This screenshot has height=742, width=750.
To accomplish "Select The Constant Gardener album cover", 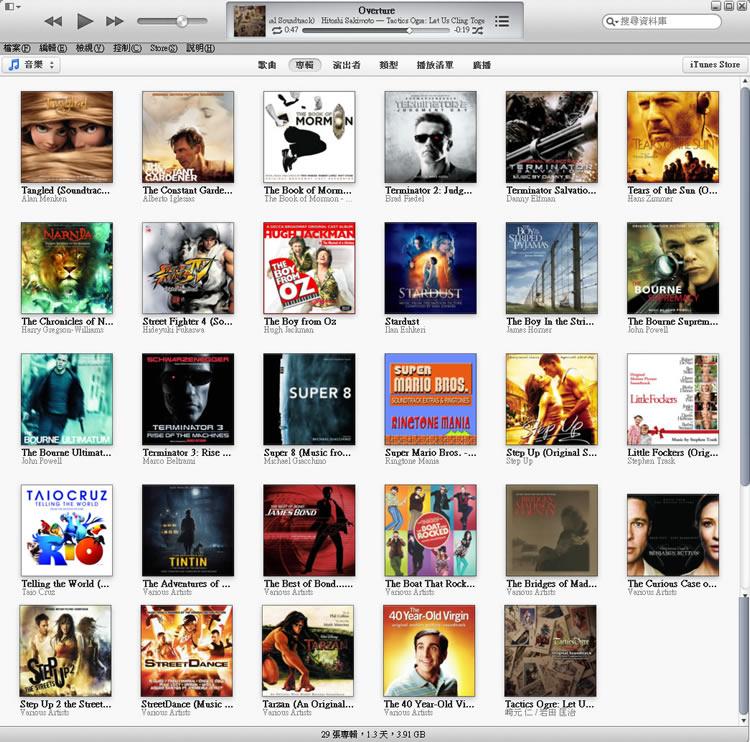I will click(188, 137).
